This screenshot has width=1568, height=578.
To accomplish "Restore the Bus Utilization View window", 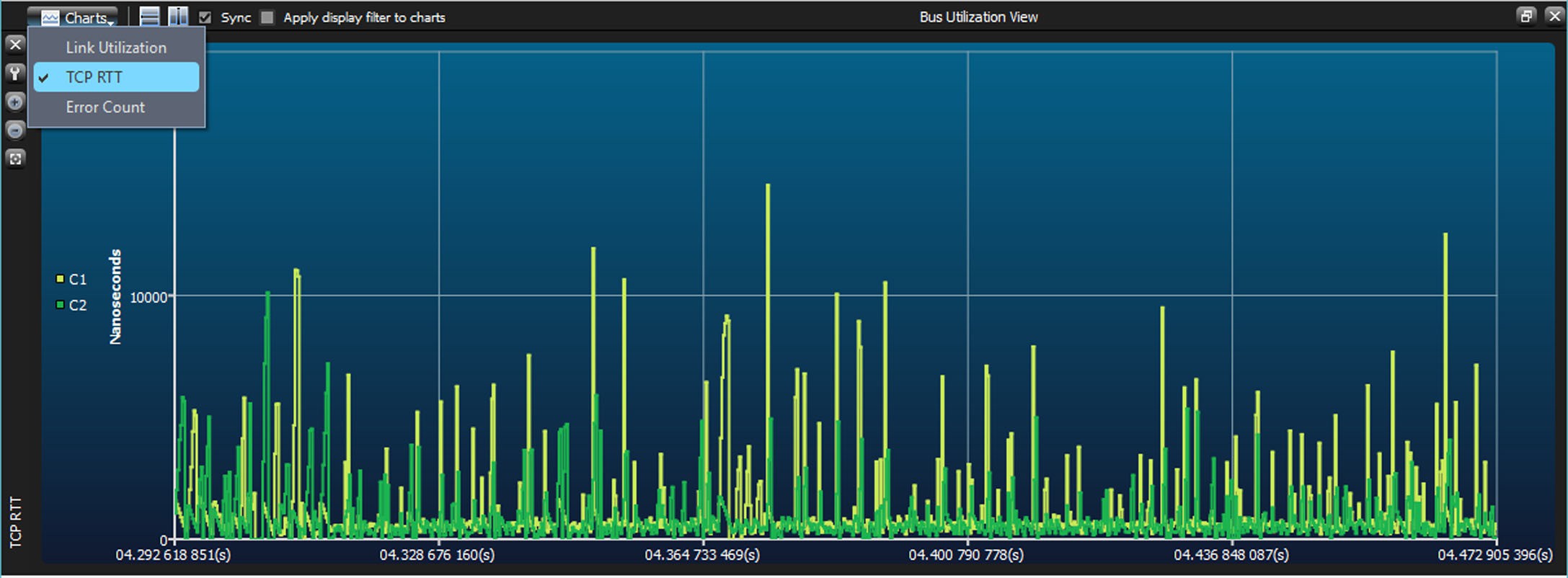I will (x=1525, y=16).
